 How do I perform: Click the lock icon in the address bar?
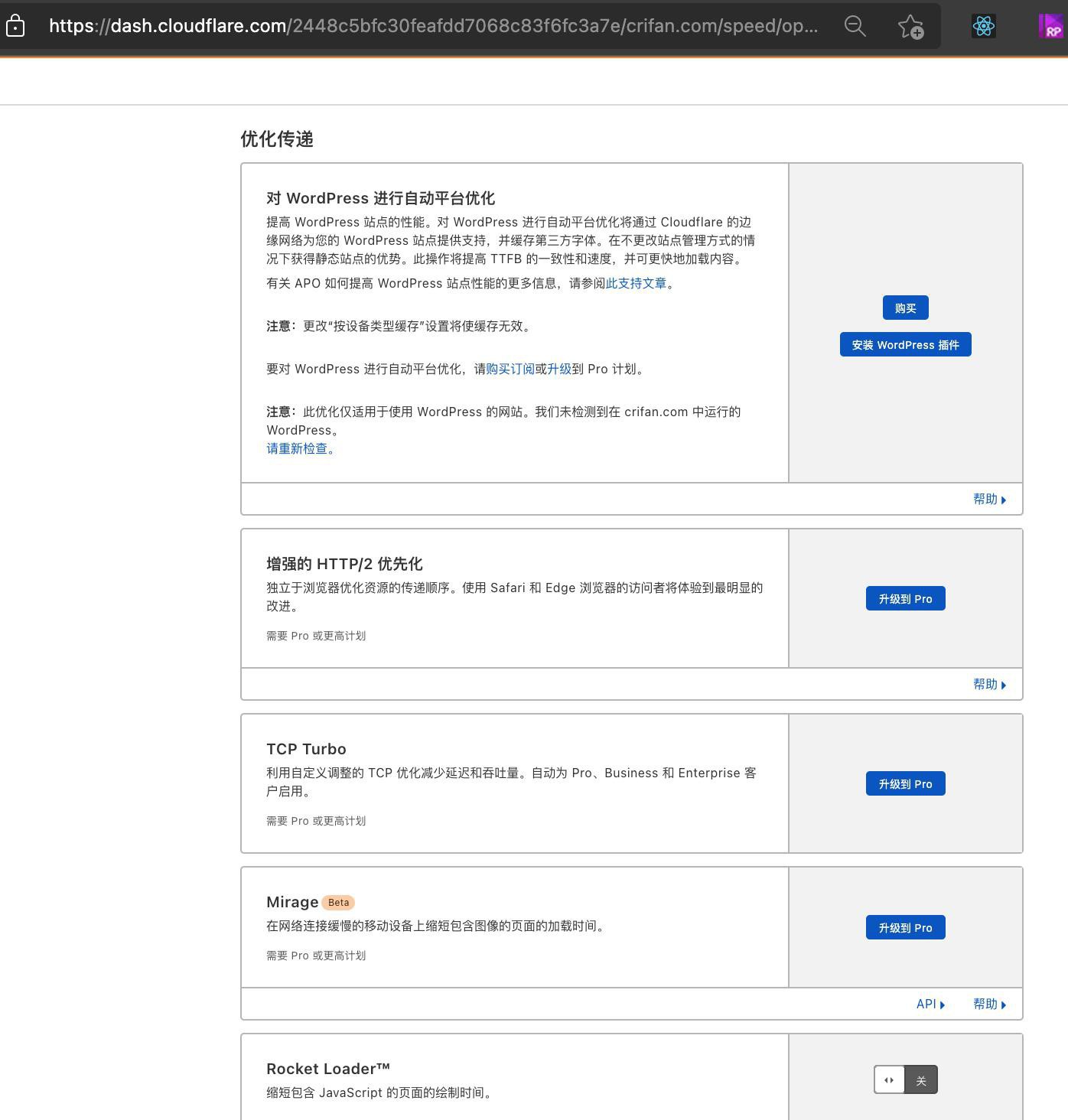tap(15, 26)
